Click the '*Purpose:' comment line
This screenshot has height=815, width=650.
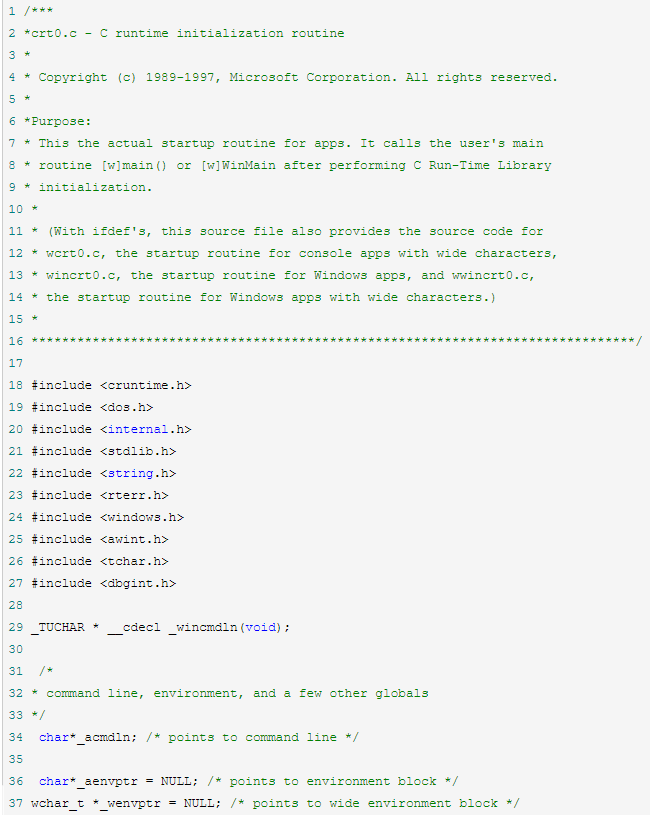[58, 122]
